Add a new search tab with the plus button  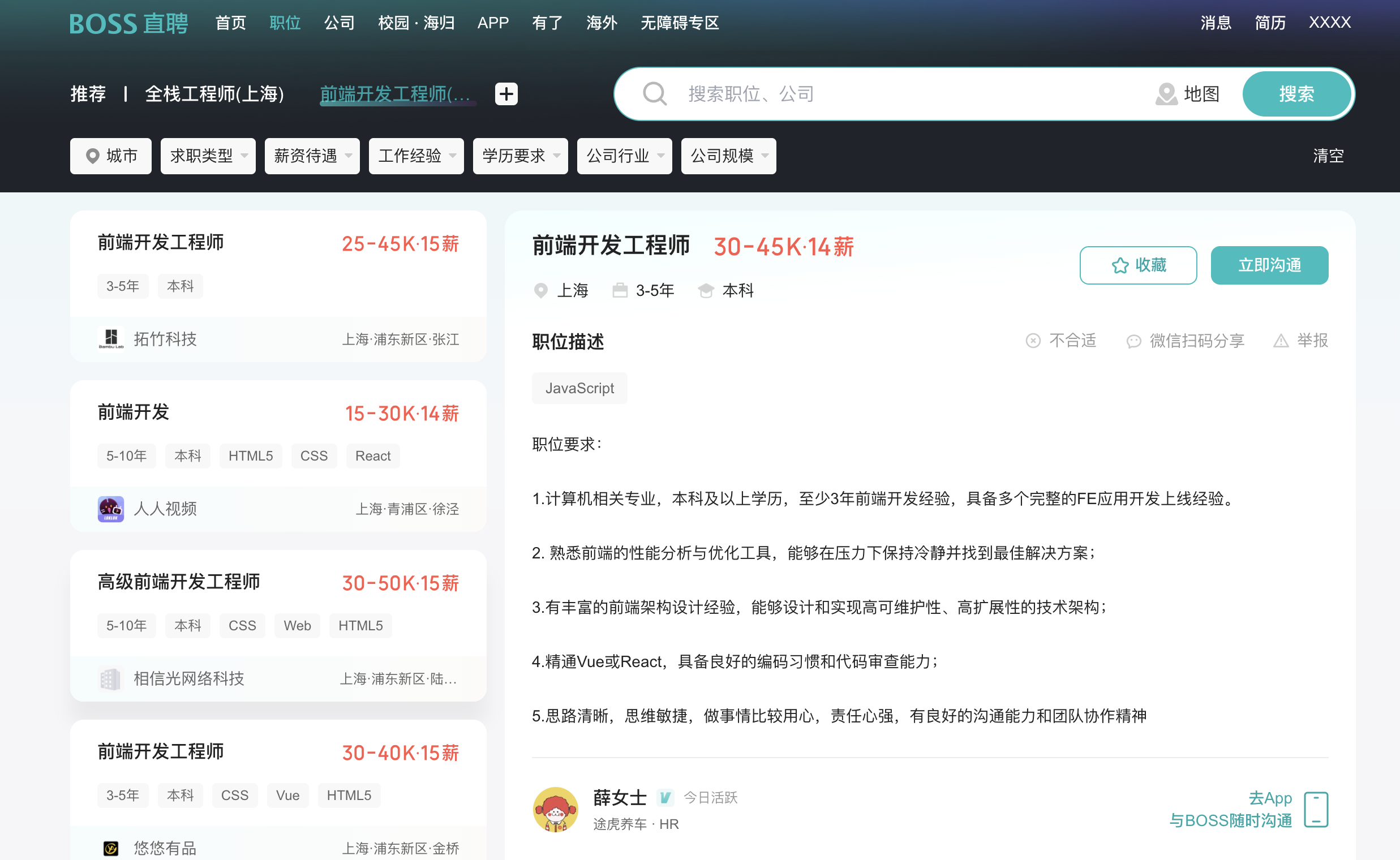point(506,94)
